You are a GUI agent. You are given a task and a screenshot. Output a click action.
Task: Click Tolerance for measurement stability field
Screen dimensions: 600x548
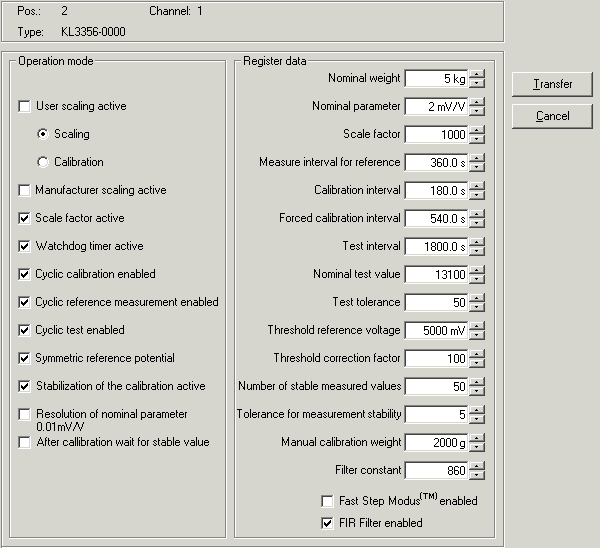[436, 414]
